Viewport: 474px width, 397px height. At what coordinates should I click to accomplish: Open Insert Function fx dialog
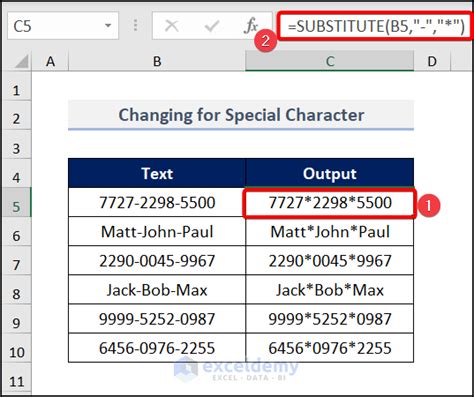point(251,26)
